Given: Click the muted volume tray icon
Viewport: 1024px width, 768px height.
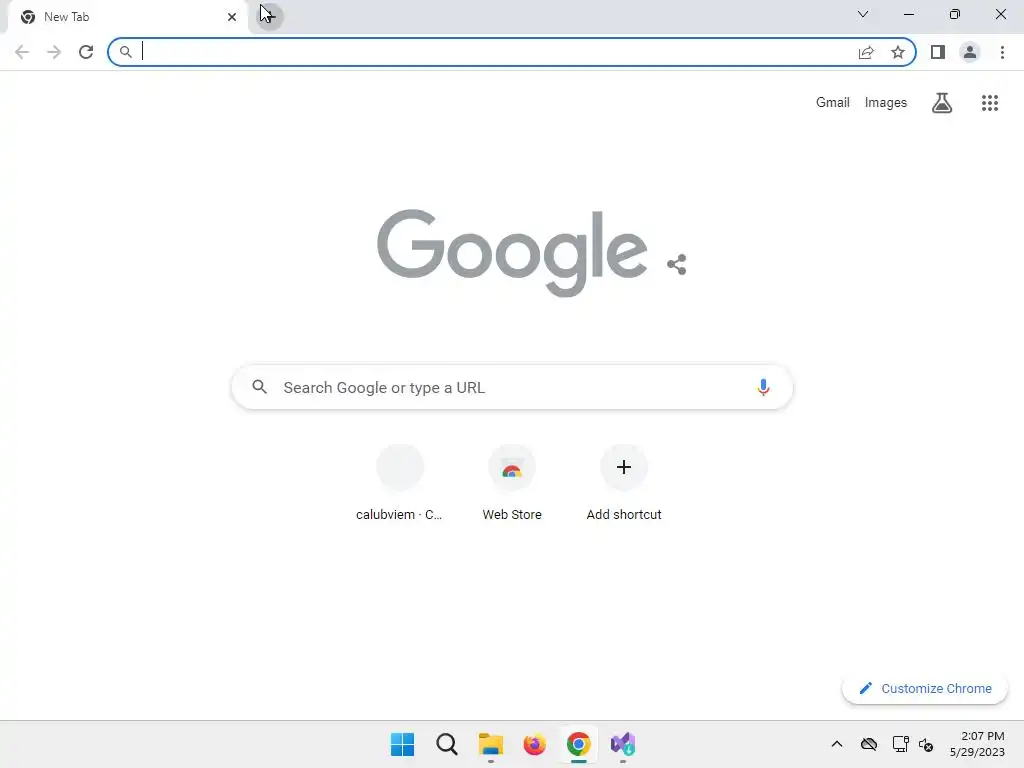Looking at the screenshot, I should tap(926, 744).
